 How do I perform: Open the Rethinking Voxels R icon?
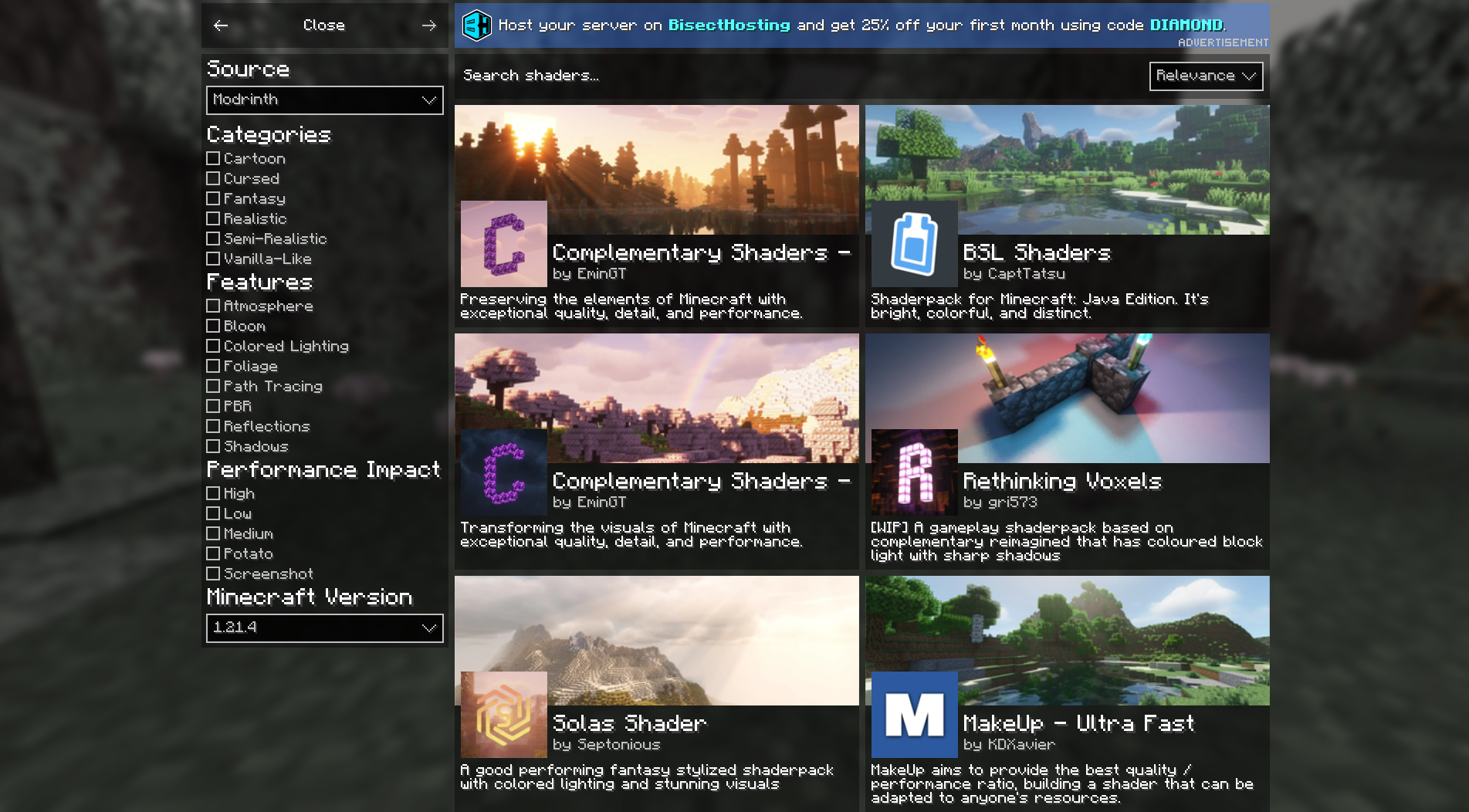pyautogui.click(x=915, y=472)
